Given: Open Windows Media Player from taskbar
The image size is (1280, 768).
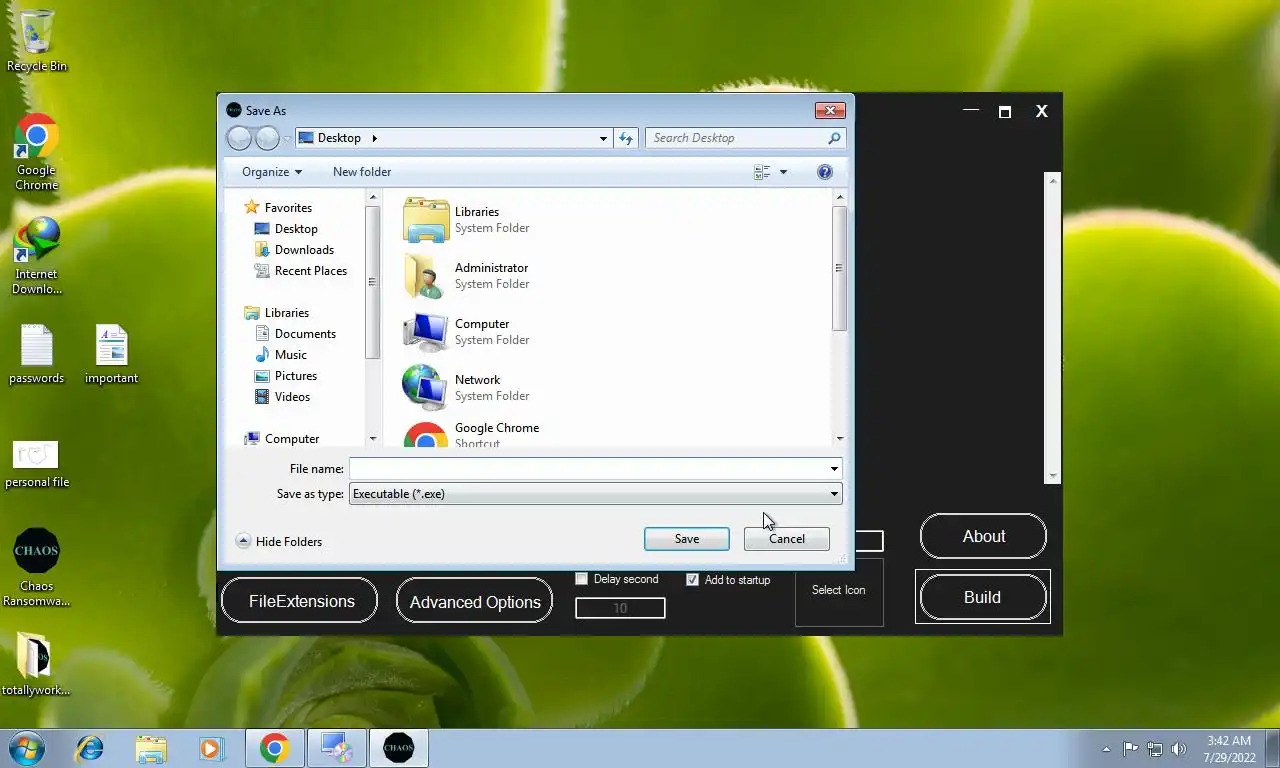Looking at the screenshot, I should (211, 748).
